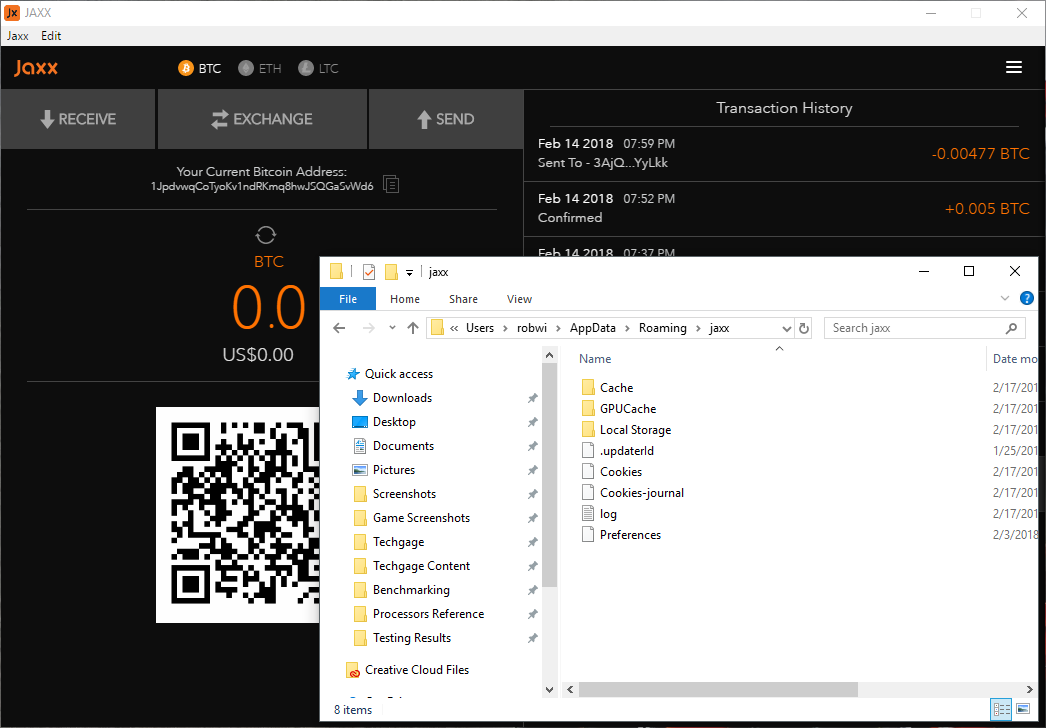
Task: Go back in Explorer
Action: coord(339,328)
